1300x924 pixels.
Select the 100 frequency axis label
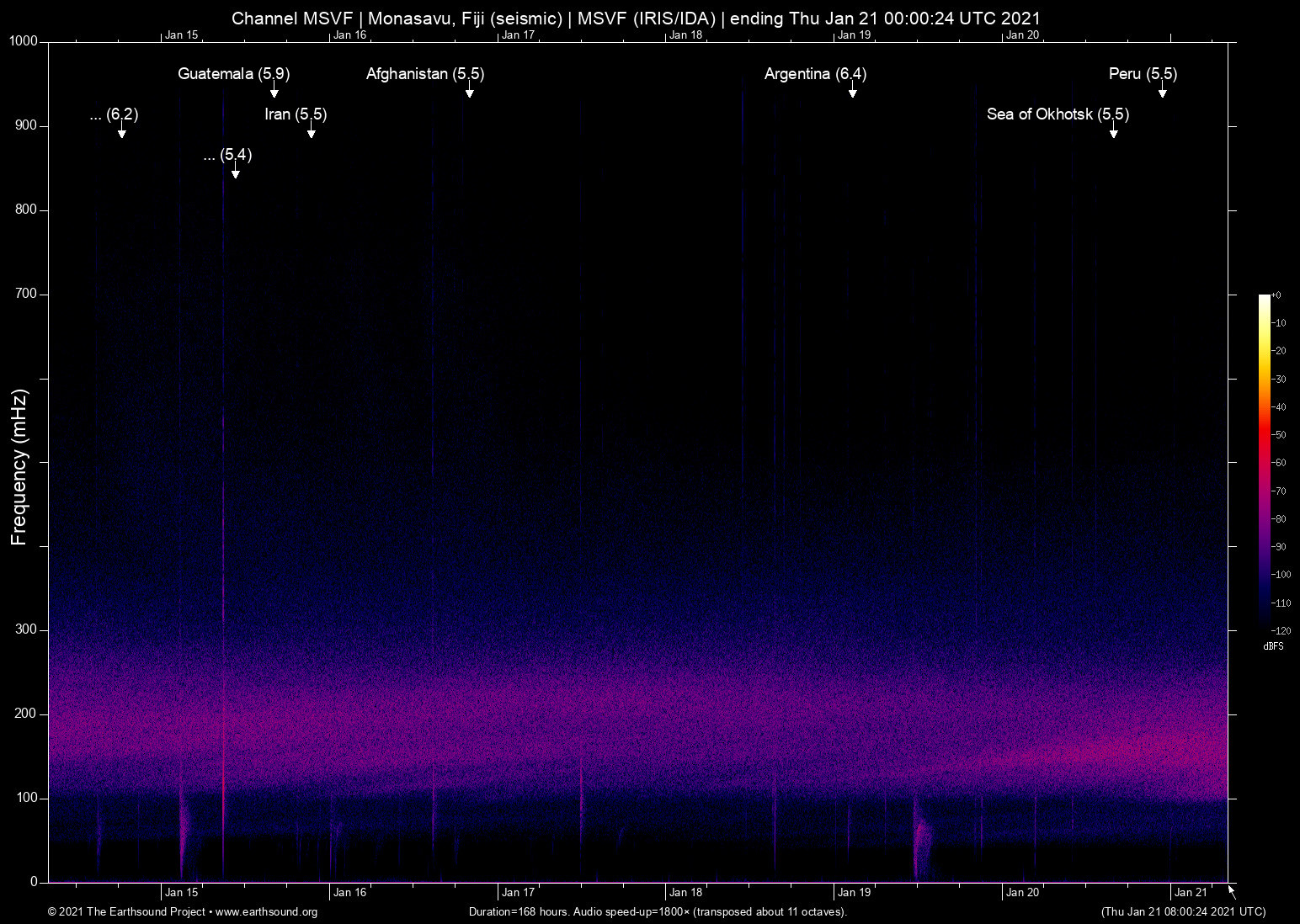pos(27,798)
